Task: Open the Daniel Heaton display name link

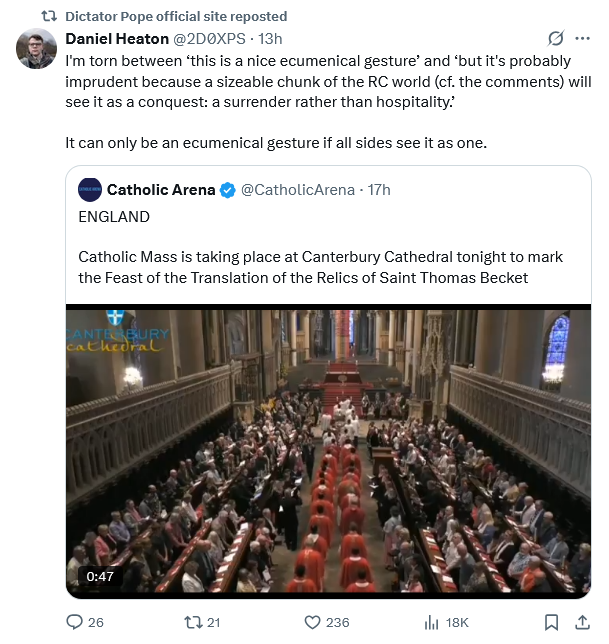Action: click(117, 39)
